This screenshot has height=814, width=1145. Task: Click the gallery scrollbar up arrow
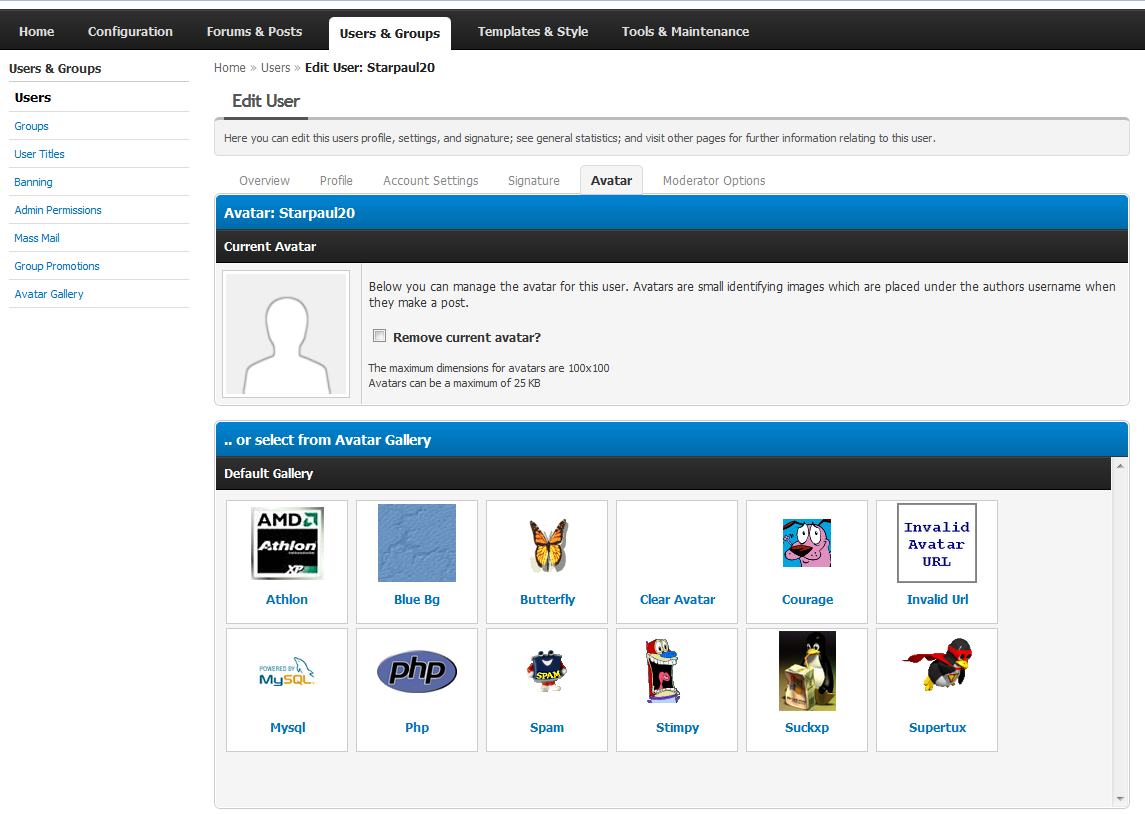coord(1120,466)
